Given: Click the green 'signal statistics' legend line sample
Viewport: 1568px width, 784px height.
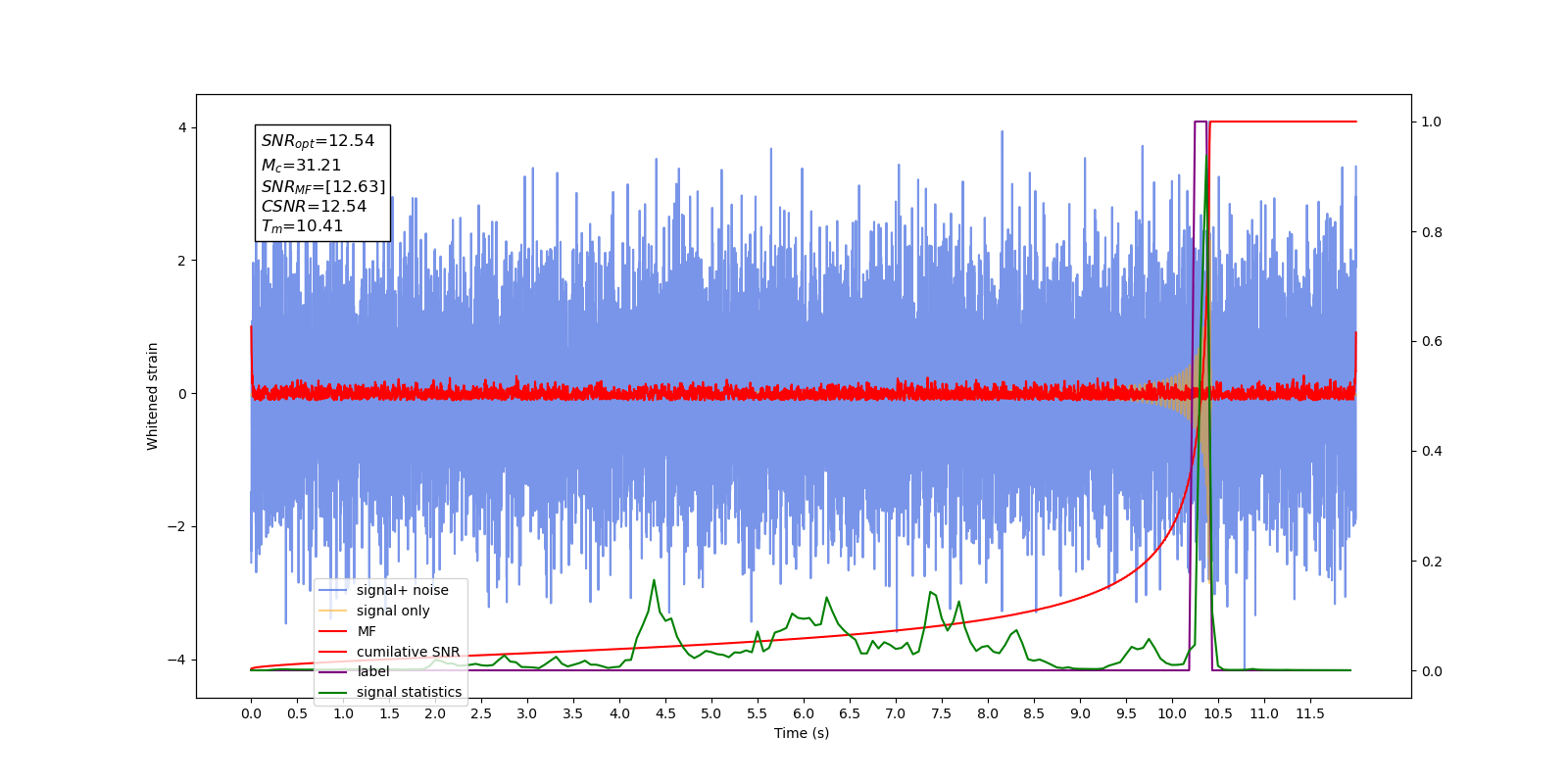Looking at the screenshot, I should pos(333,692).
